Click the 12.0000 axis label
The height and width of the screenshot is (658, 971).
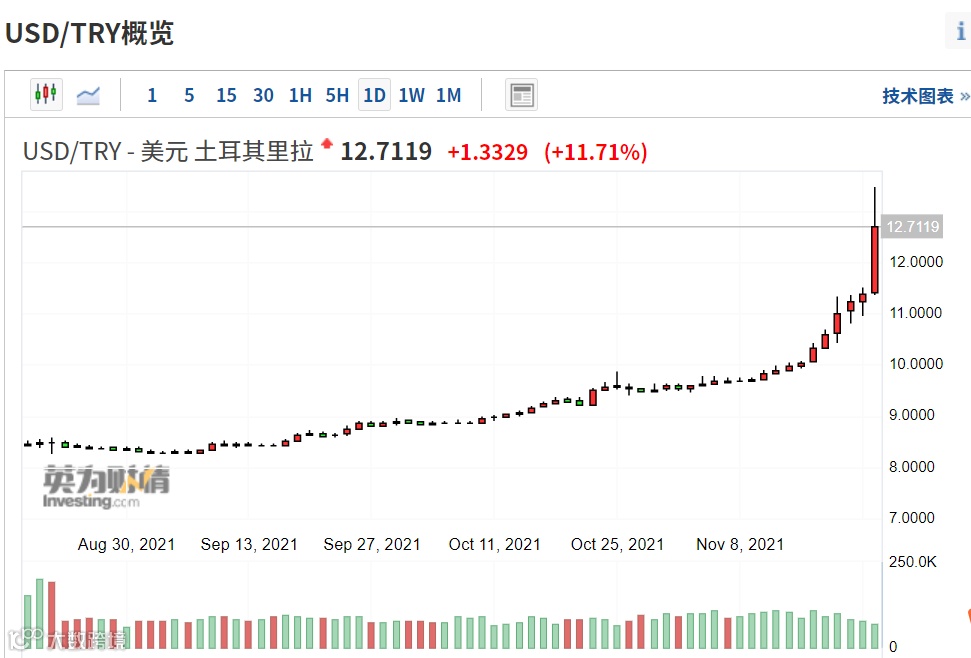pos(916,262)
